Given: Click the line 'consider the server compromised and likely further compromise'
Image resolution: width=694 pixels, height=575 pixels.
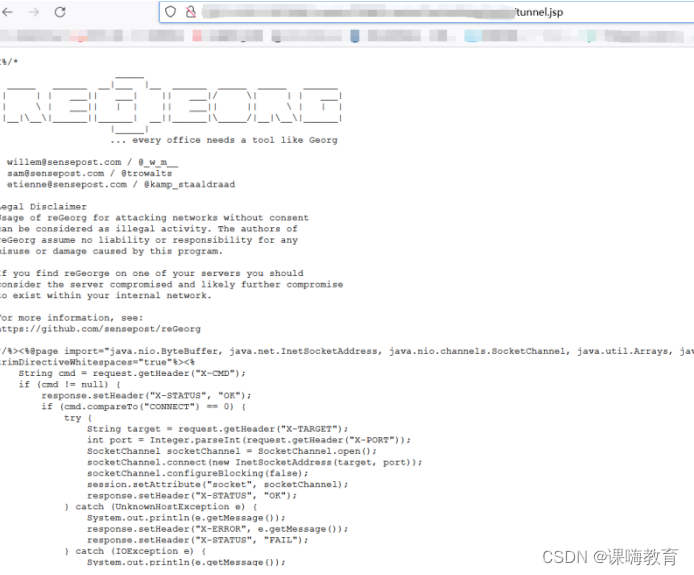Looking at the screenshot, I should pos(171,284).
